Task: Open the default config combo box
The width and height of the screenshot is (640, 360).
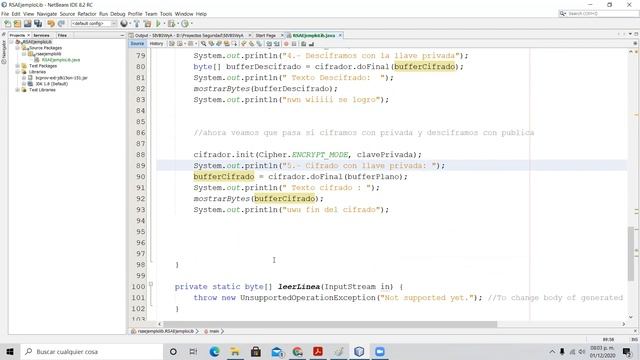Action: [94, 24]
